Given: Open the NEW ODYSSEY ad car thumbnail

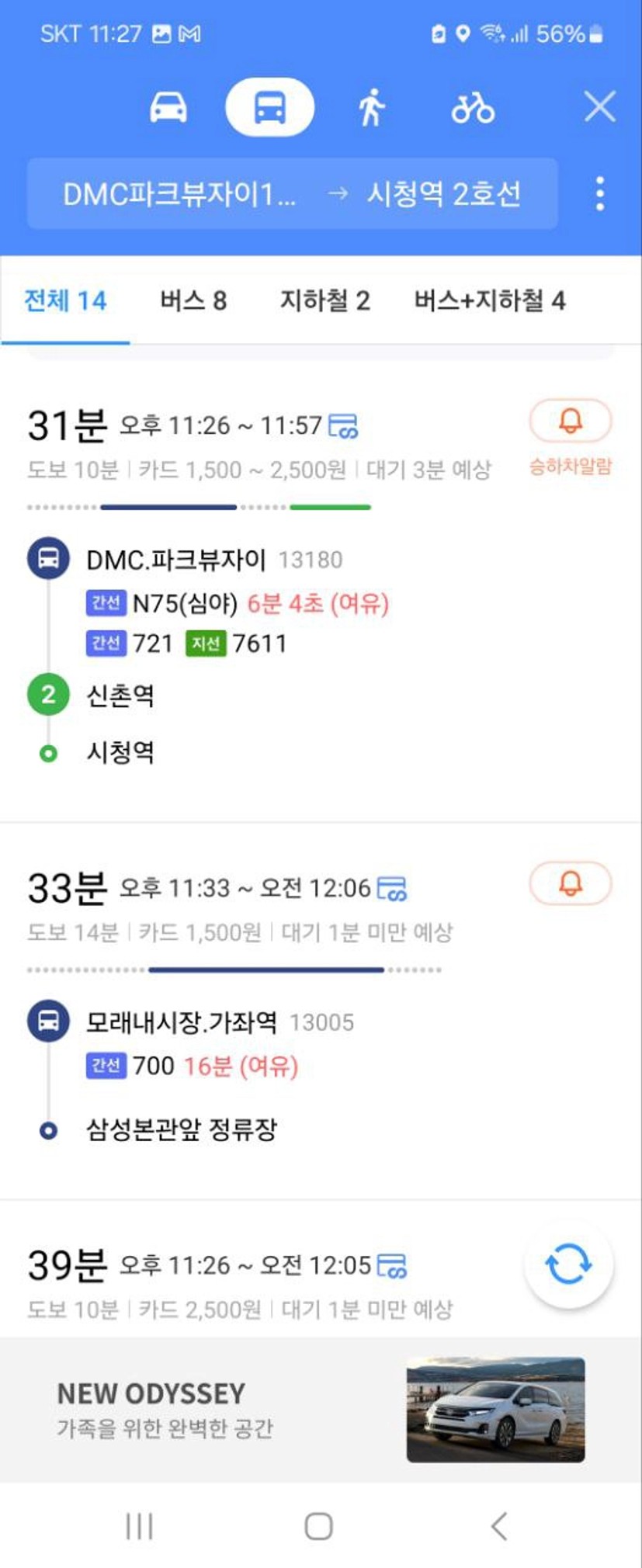Looking at the screenshot, I should pos(495,1410).
